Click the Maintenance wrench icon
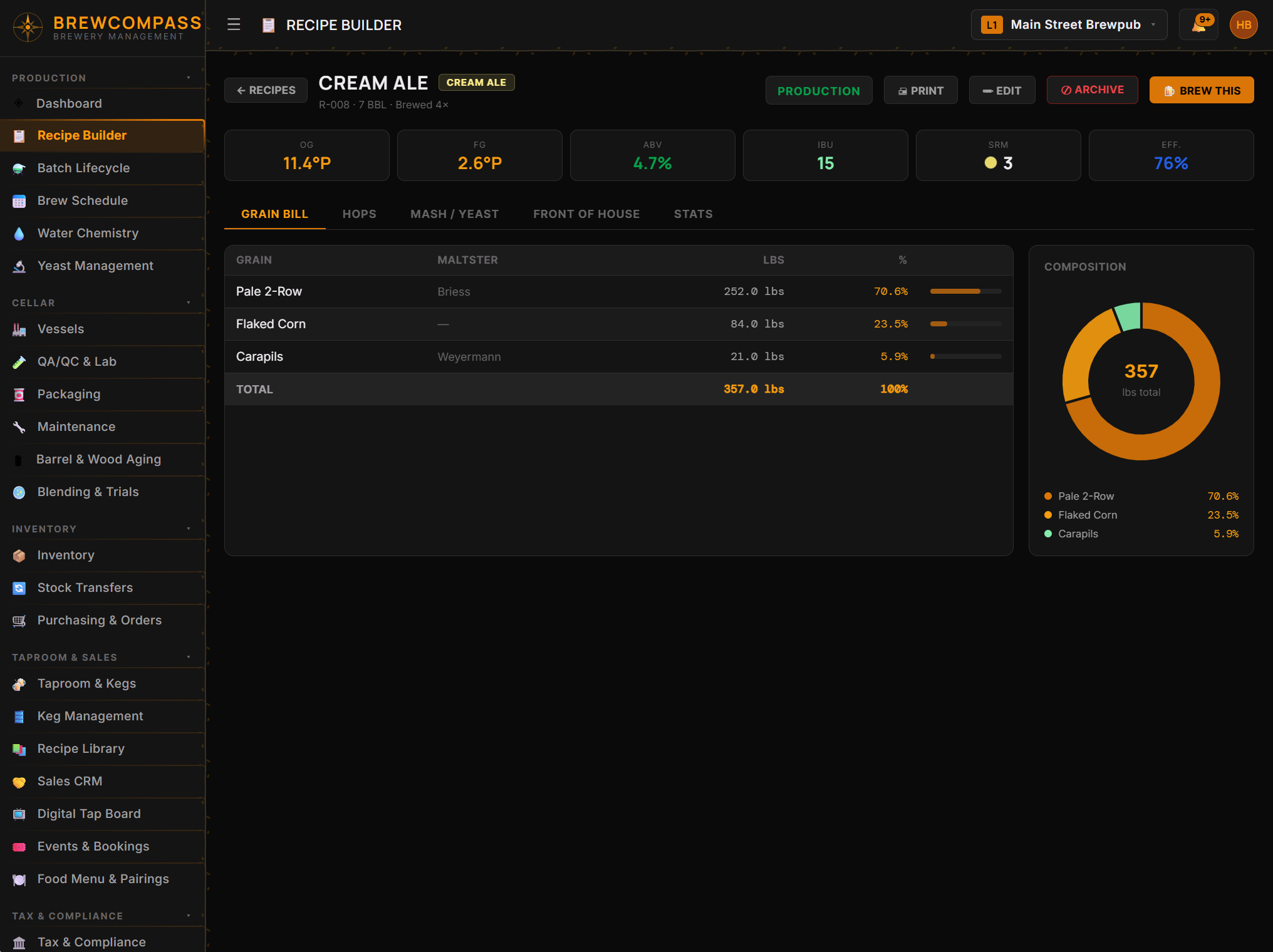 tap(19, 427)
